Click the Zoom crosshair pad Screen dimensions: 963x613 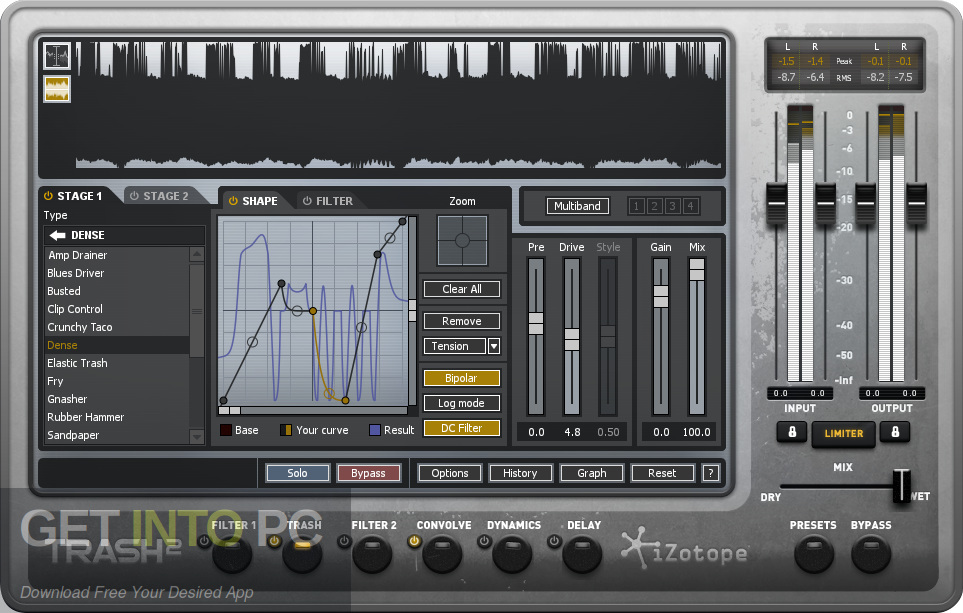tap(462, 240)
